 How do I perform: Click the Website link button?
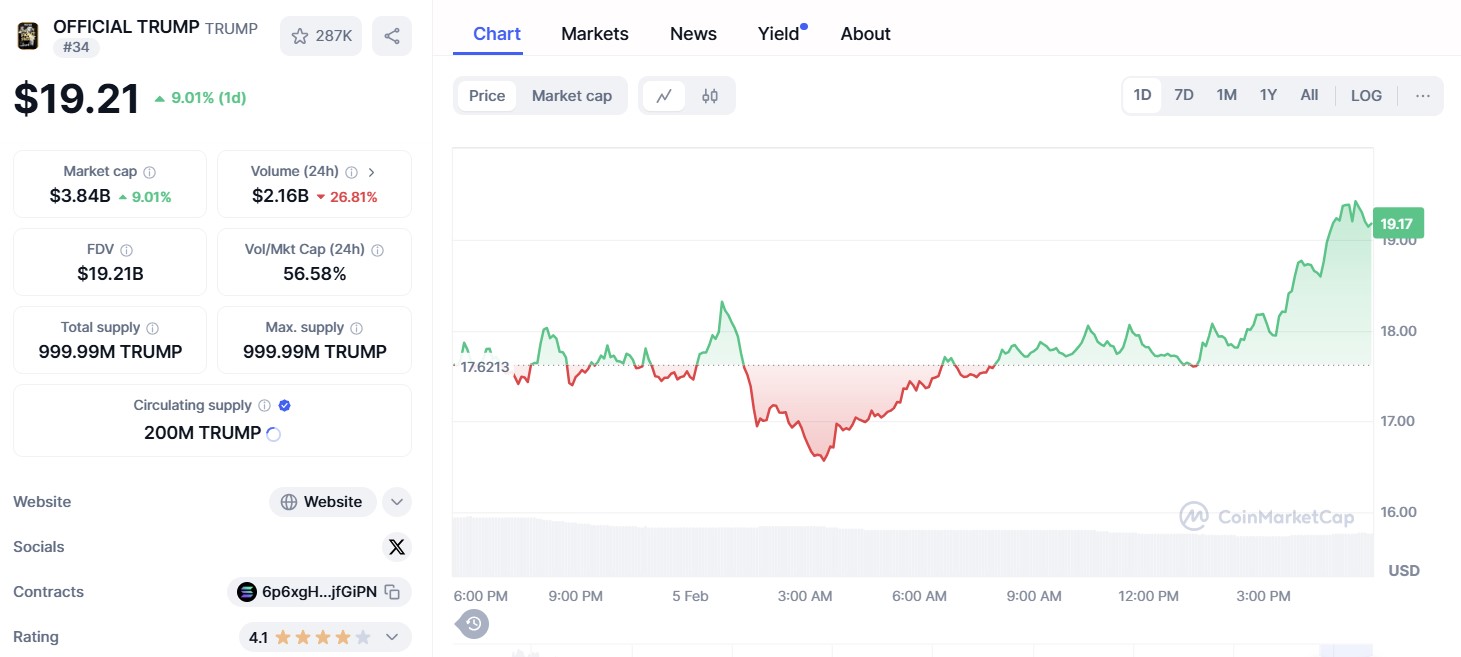(322, 502)
